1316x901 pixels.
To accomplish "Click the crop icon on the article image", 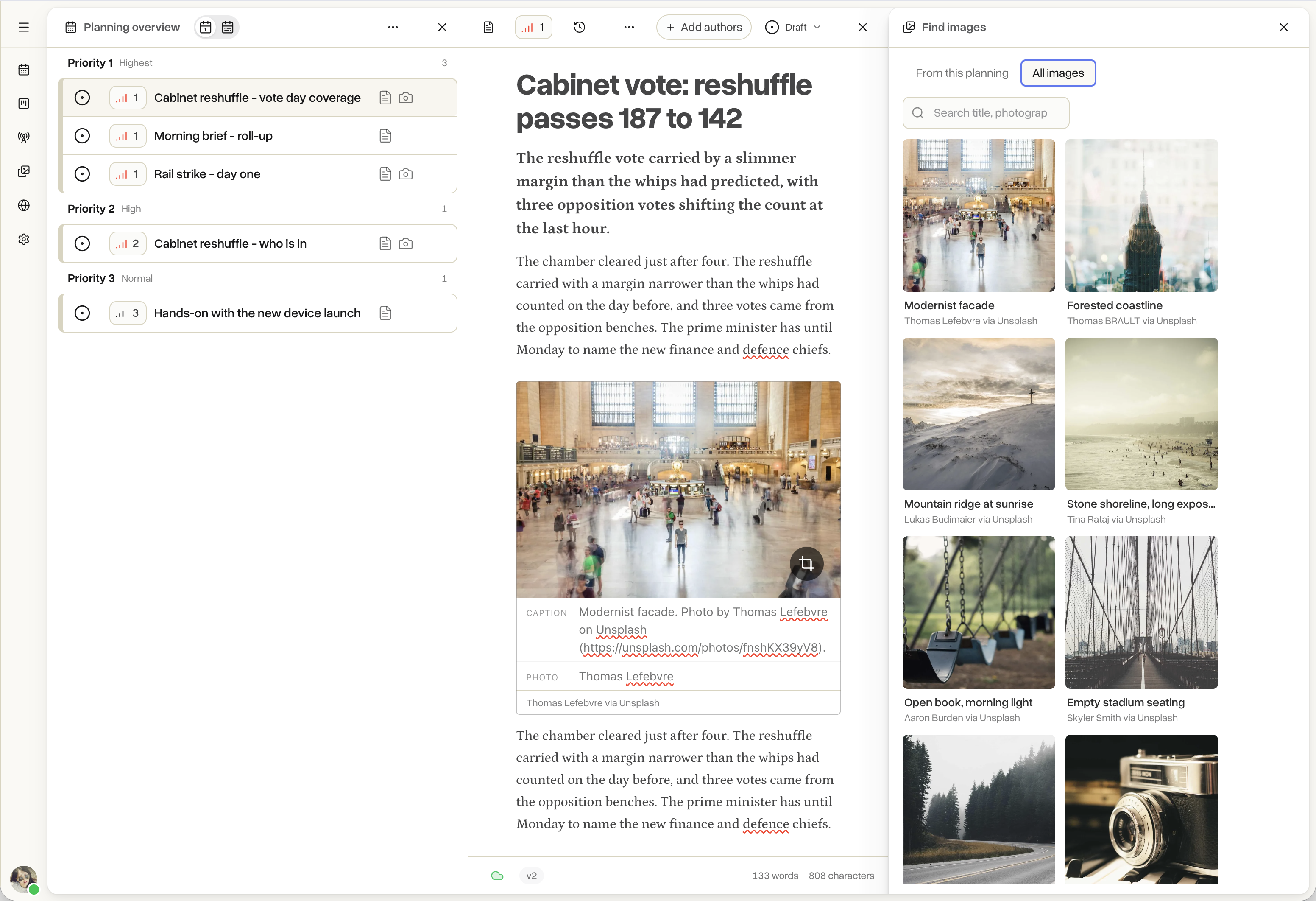I will [x=806, y=564].
